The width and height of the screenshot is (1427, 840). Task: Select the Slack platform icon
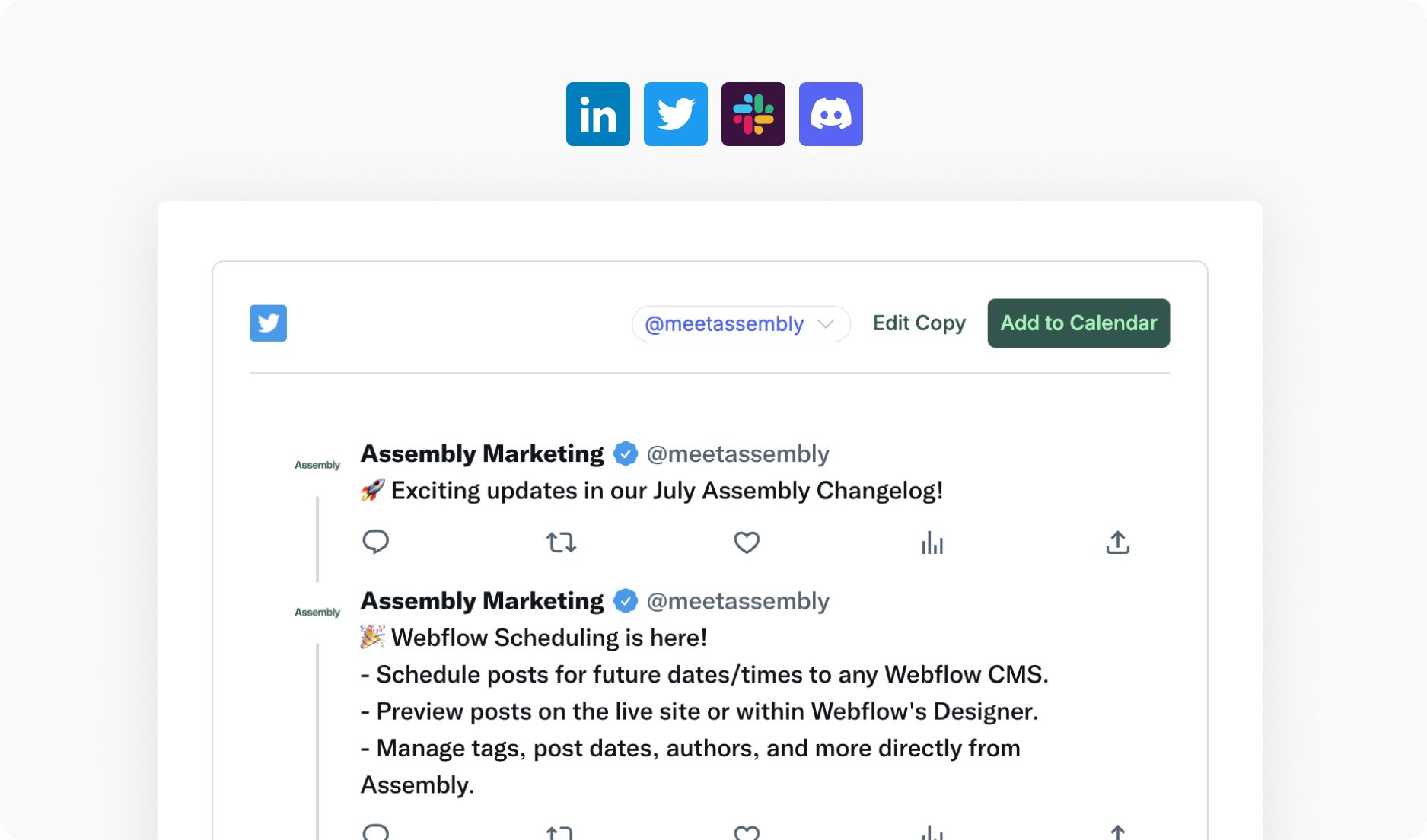[x=753, y=114]
